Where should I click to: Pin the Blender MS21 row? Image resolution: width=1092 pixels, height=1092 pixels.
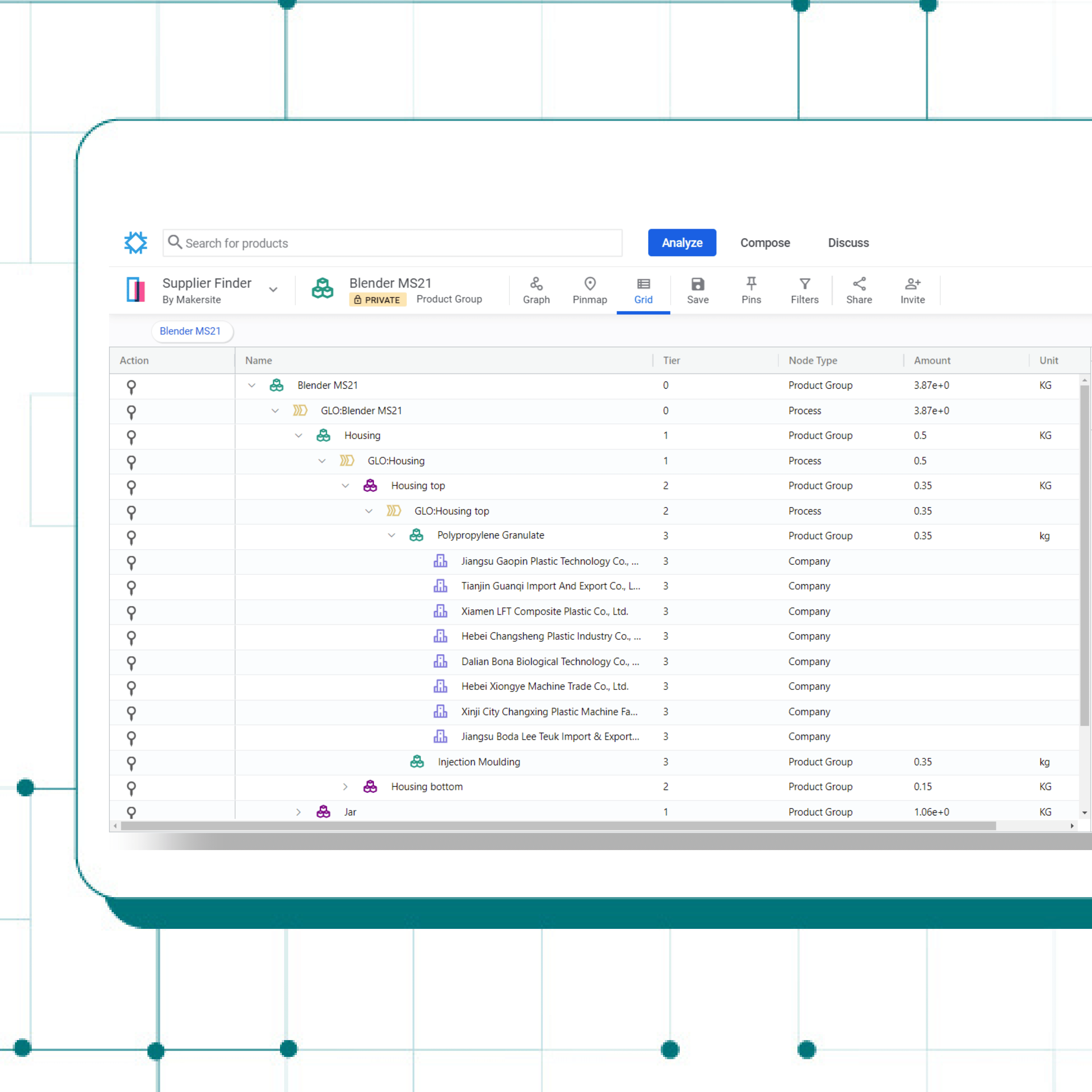coord(131,387)
